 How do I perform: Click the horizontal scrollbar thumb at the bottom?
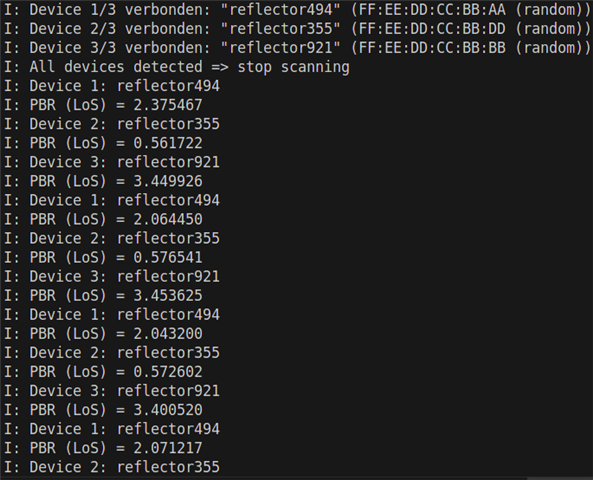(560, 478)
